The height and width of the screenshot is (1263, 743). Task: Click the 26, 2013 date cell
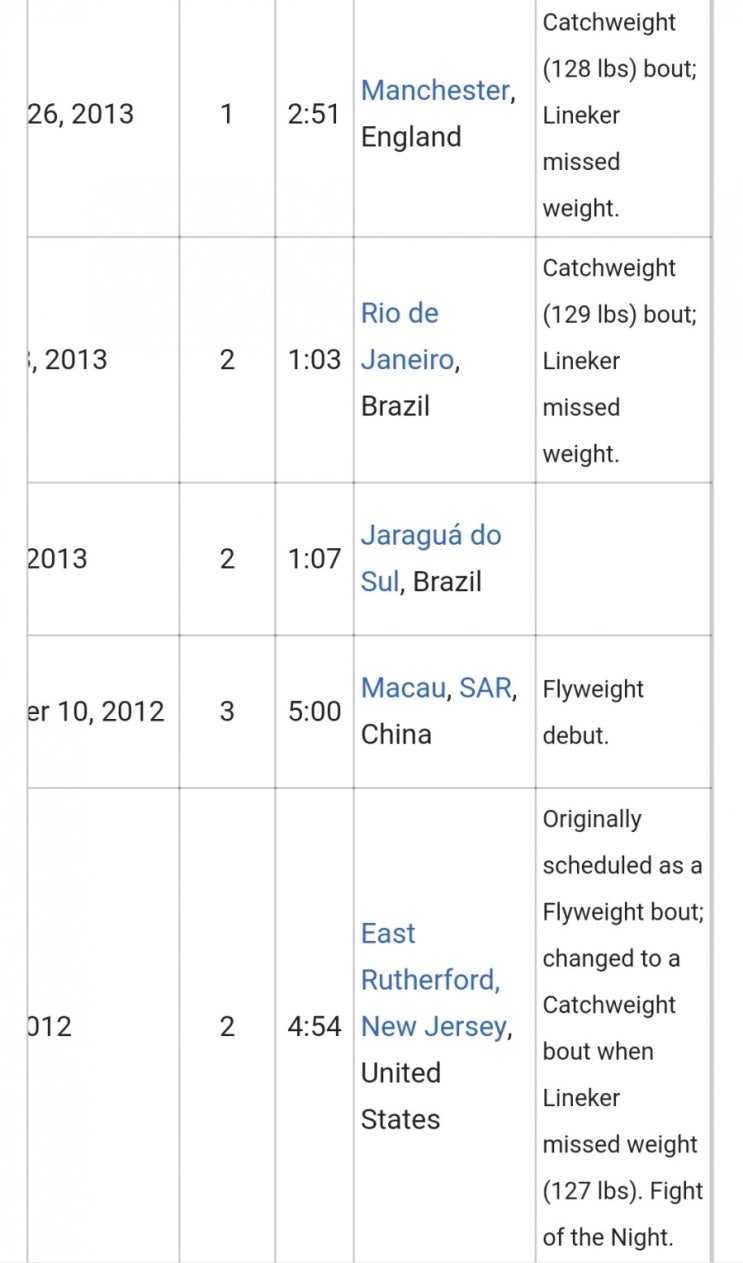(104, 114)
